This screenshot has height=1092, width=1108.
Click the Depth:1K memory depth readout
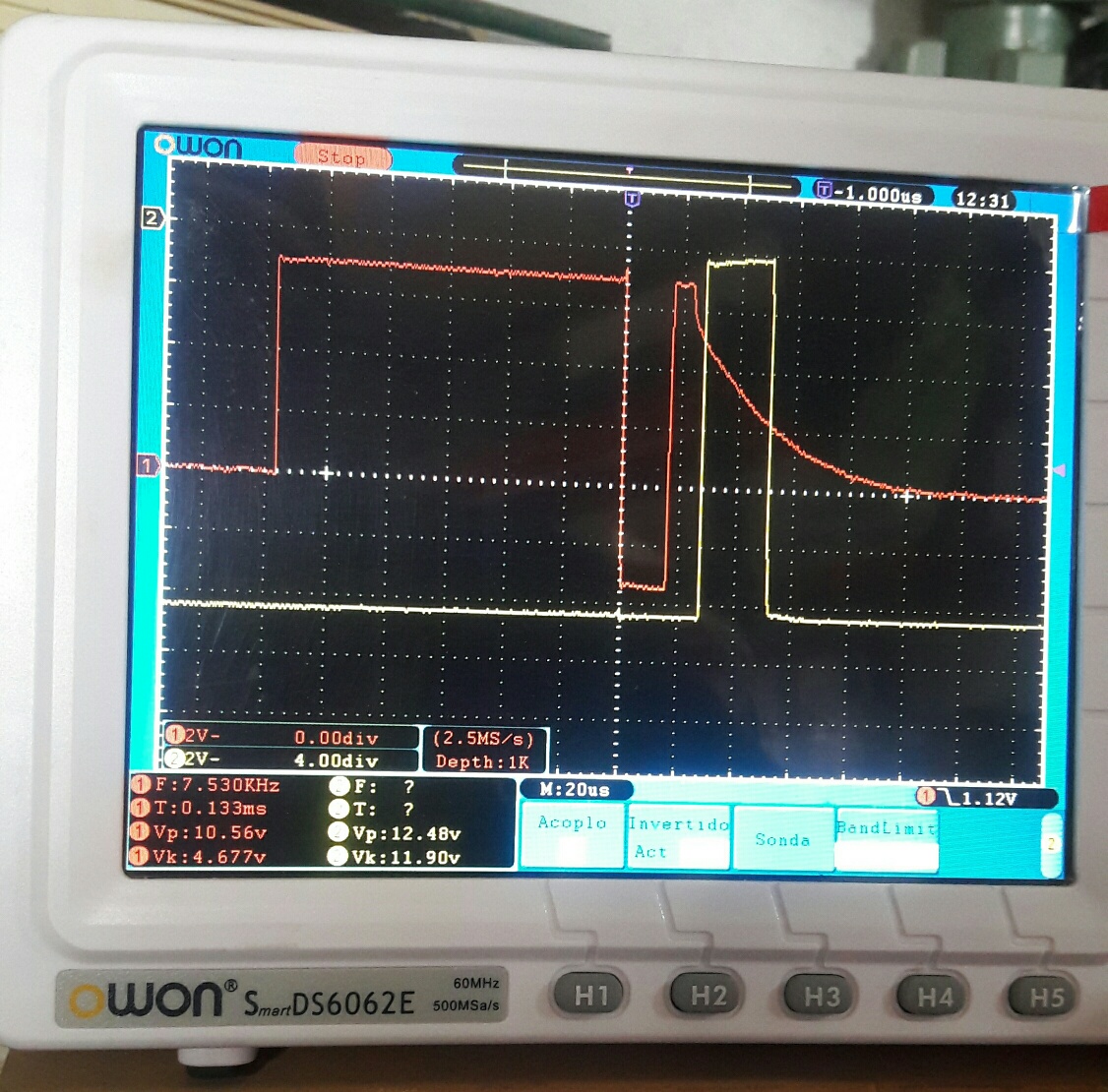point(482,761)
